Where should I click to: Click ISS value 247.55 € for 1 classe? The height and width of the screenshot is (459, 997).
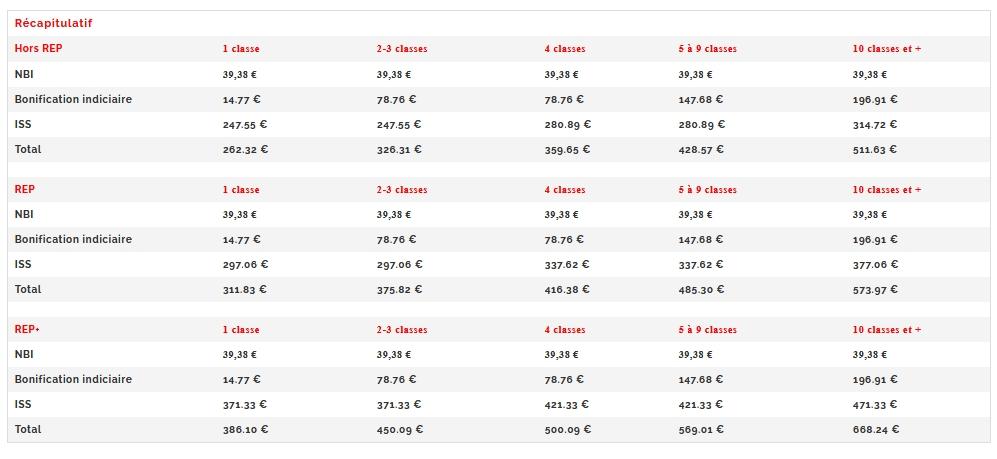pyautogui.click(x=244, y=125)
